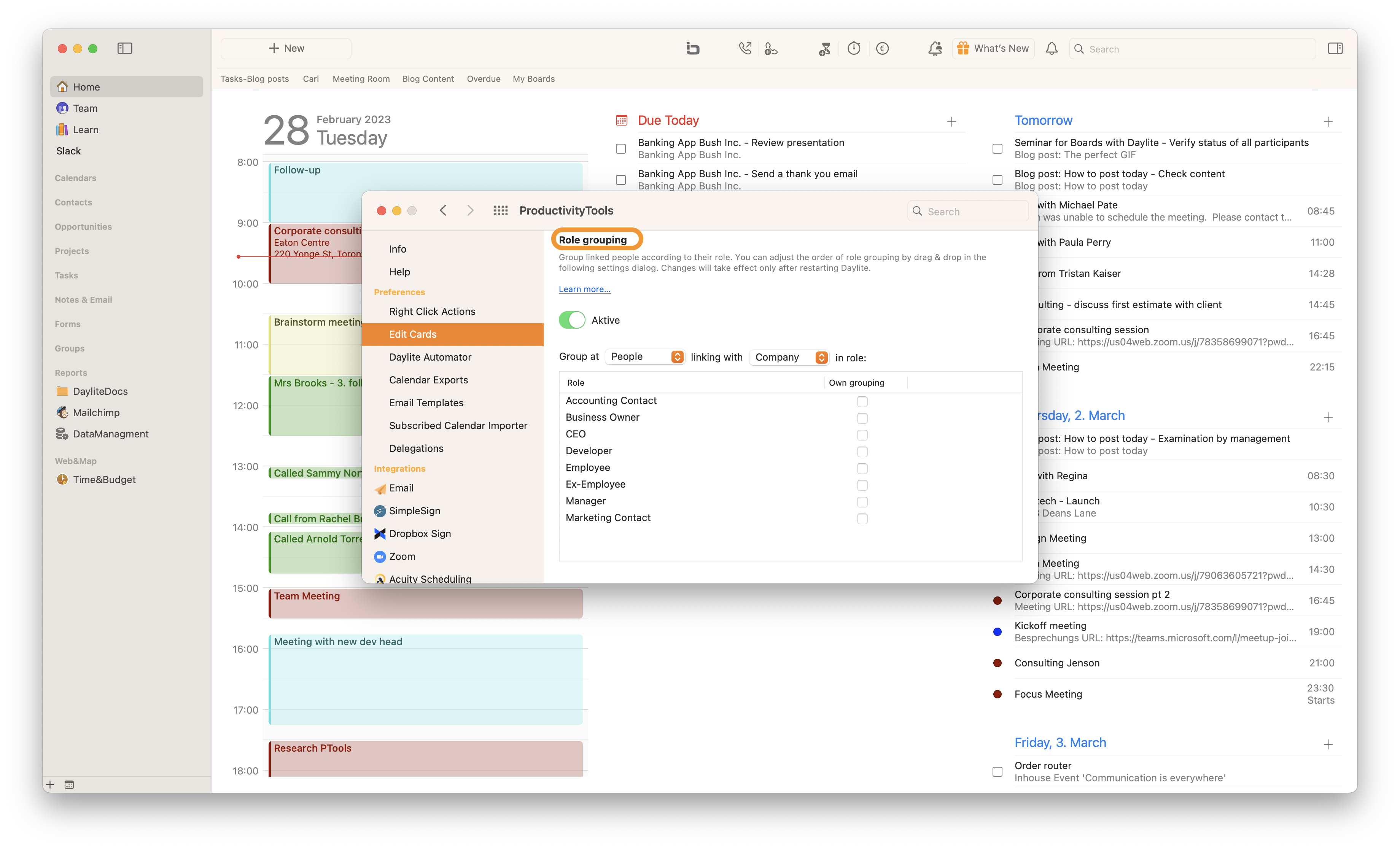Go back in the ProductivityTools window

tap(443, 211)
